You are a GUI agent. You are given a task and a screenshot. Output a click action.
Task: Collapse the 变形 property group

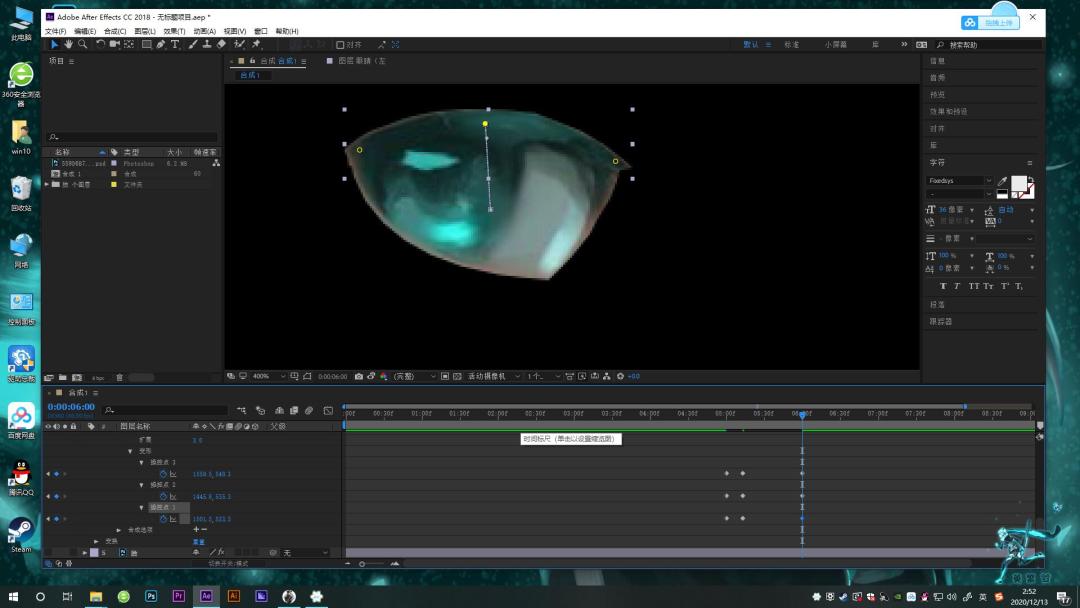click(130, 451)
